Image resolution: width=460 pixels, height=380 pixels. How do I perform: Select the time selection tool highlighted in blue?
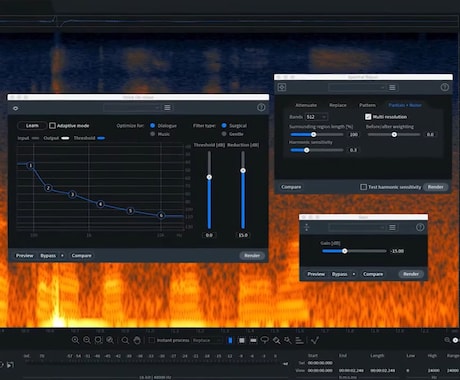point(230,340)
